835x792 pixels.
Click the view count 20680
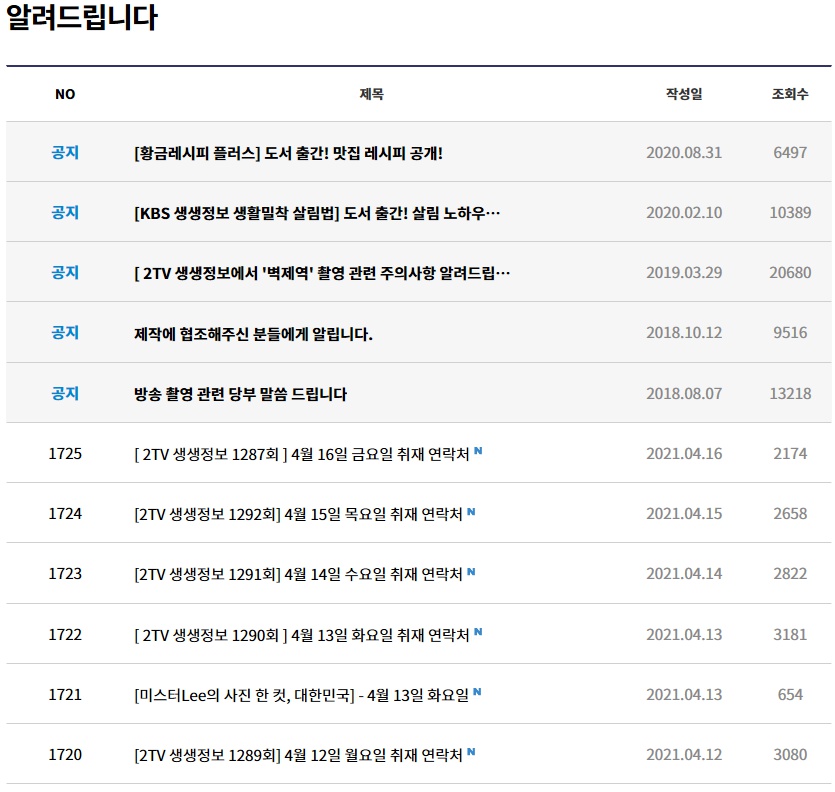pos(790,273)
